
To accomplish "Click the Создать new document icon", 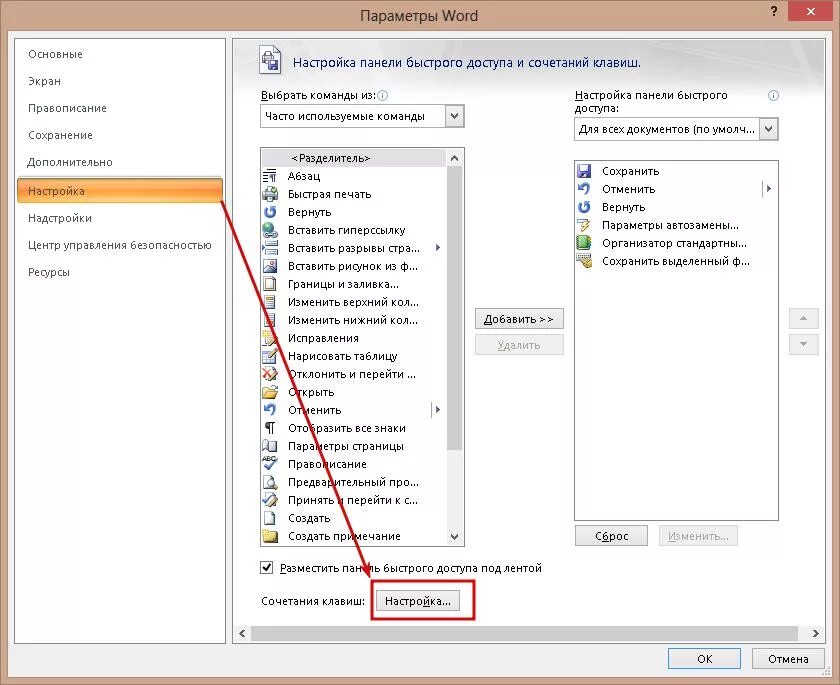I will pos(269,518).
